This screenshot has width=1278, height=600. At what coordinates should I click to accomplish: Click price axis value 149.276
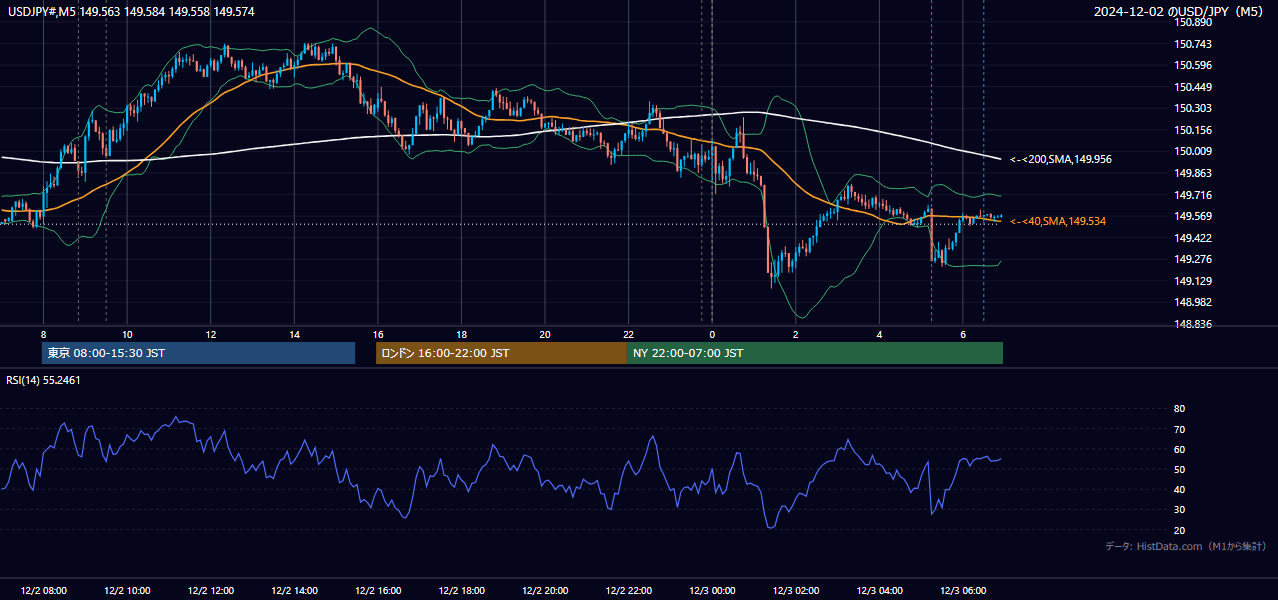pos(1194,259)
